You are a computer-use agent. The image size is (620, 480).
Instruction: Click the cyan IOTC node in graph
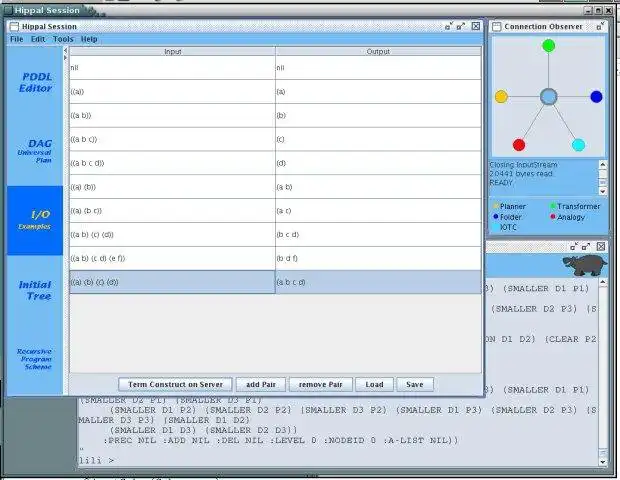tap(578, 145)
